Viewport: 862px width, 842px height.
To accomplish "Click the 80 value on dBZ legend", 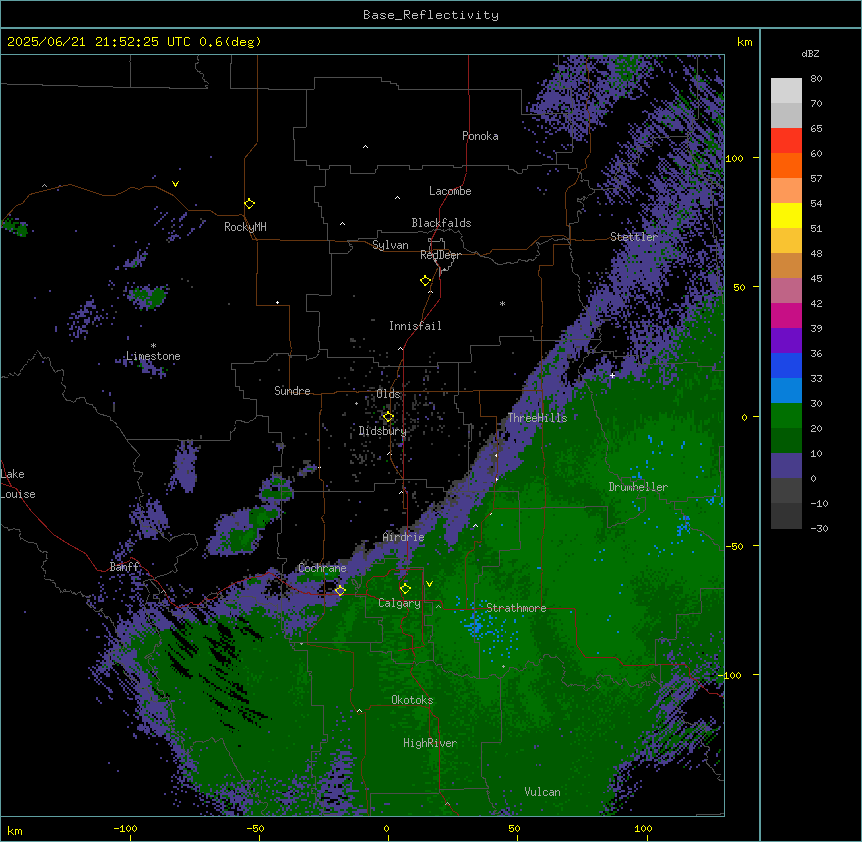I will tap(816, 79).
